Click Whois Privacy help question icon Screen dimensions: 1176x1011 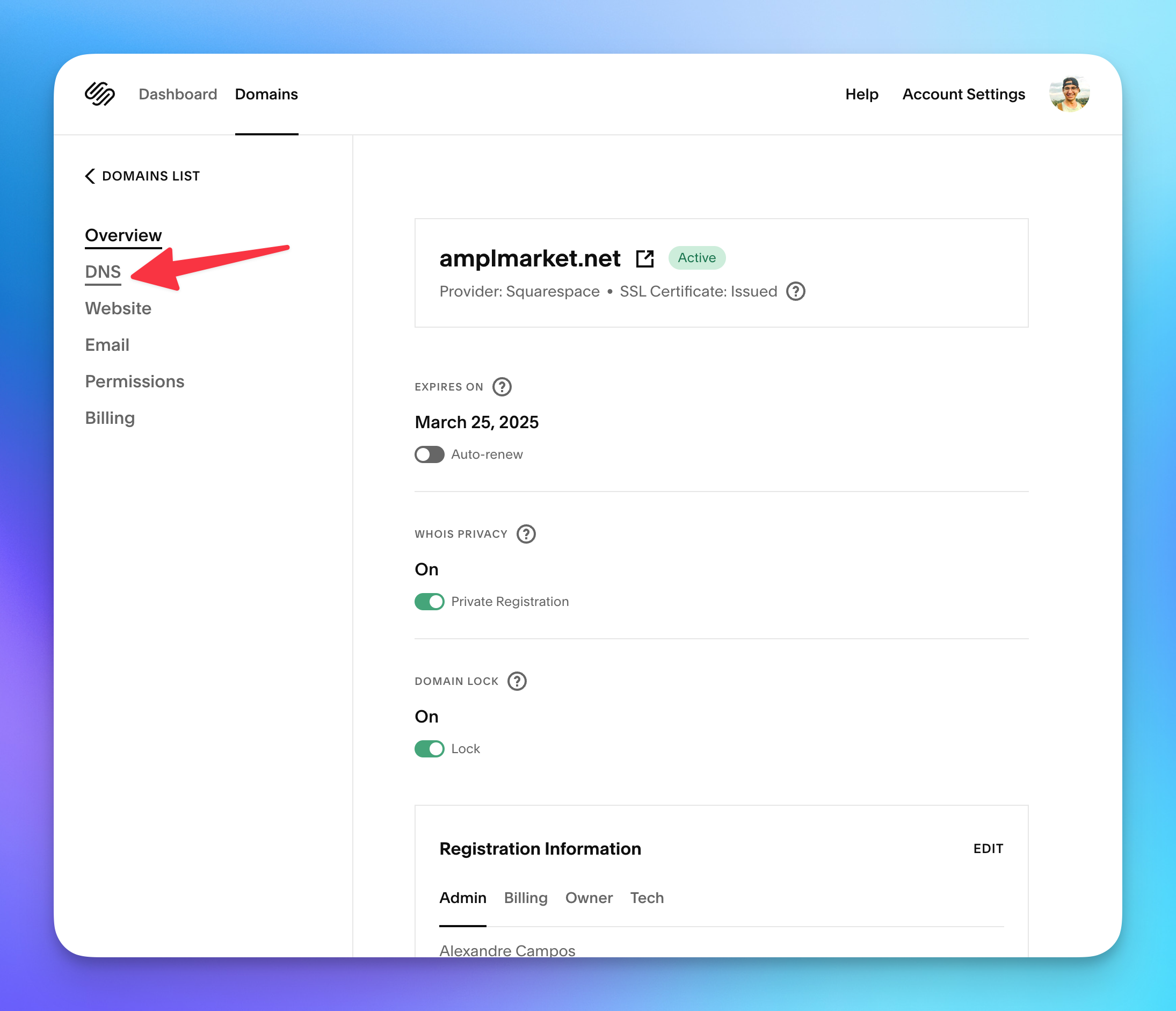click(x=526, y=533)
